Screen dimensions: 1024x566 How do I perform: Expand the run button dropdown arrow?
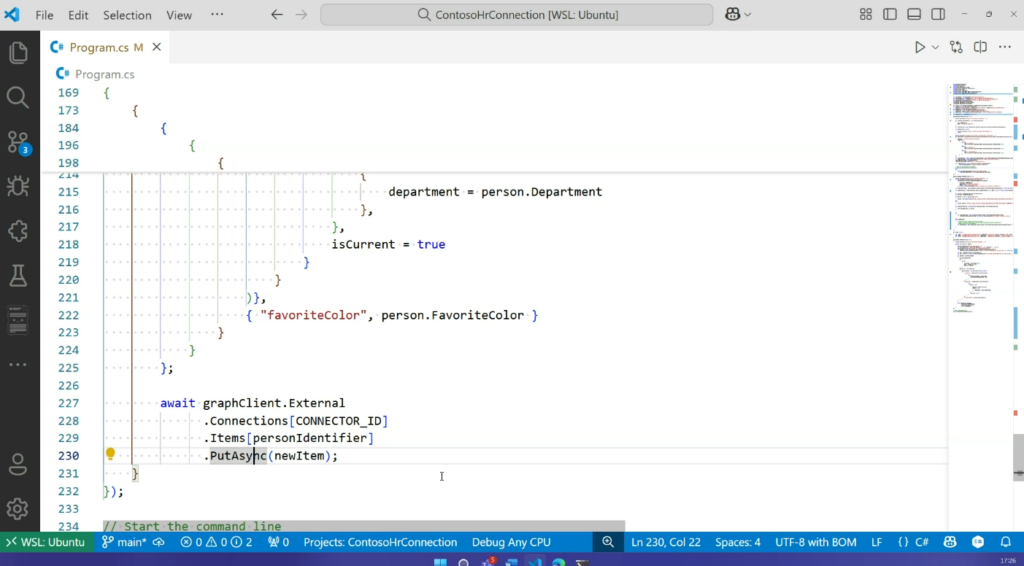click(935, 47)
